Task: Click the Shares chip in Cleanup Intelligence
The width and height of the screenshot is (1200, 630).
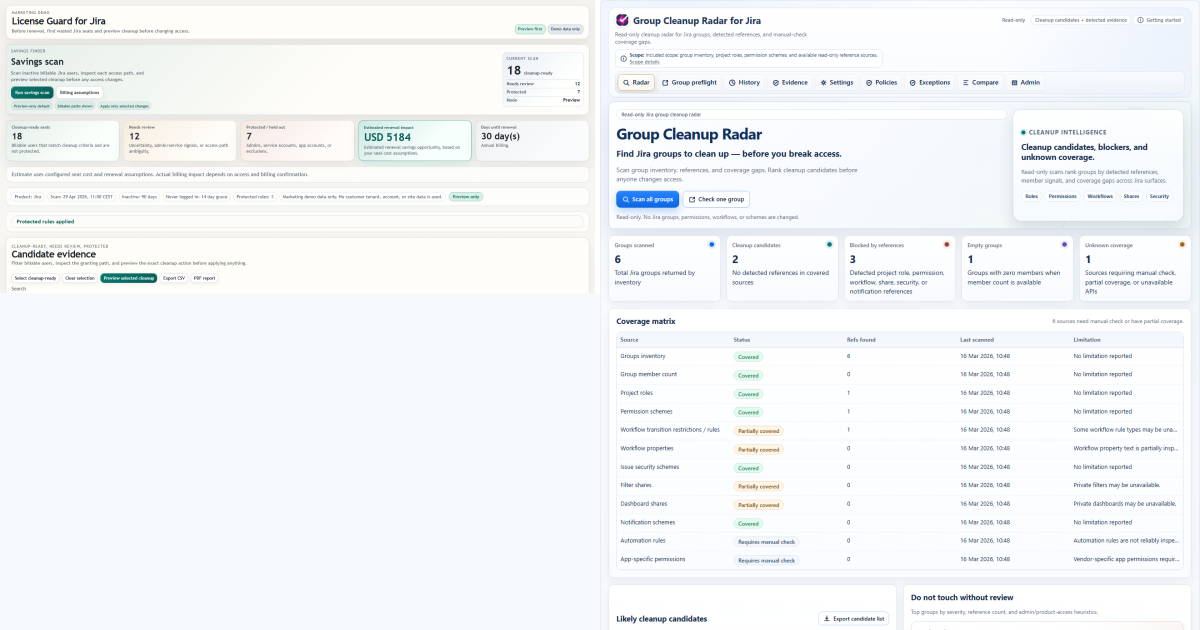Action: [1131, 196]
